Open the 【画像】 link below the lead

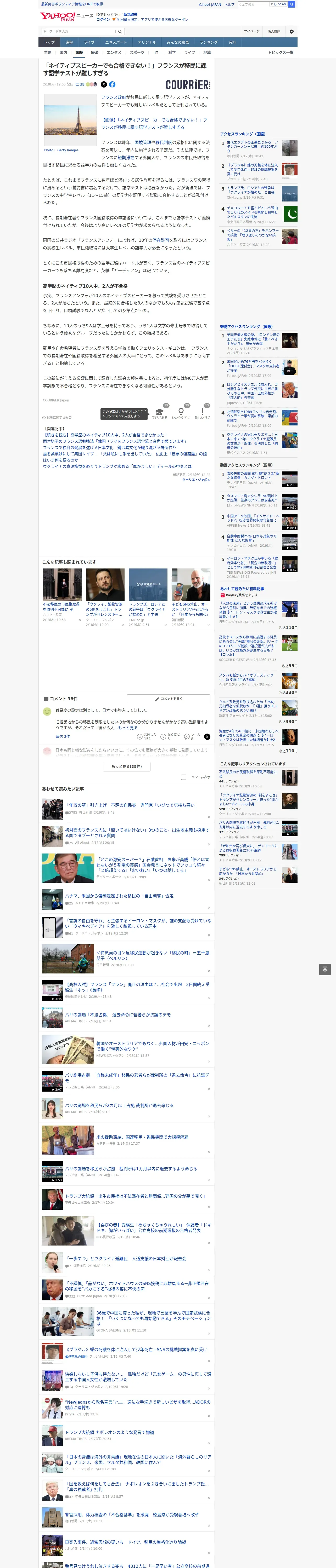[154, 124]
